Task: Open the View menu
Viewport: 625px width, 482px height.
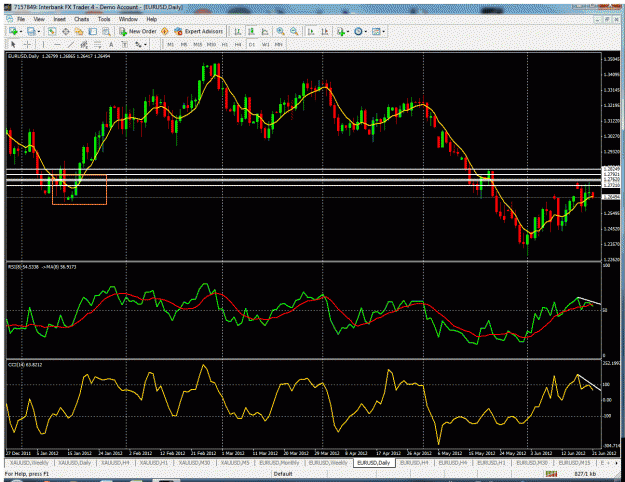Action: [39, 19]
